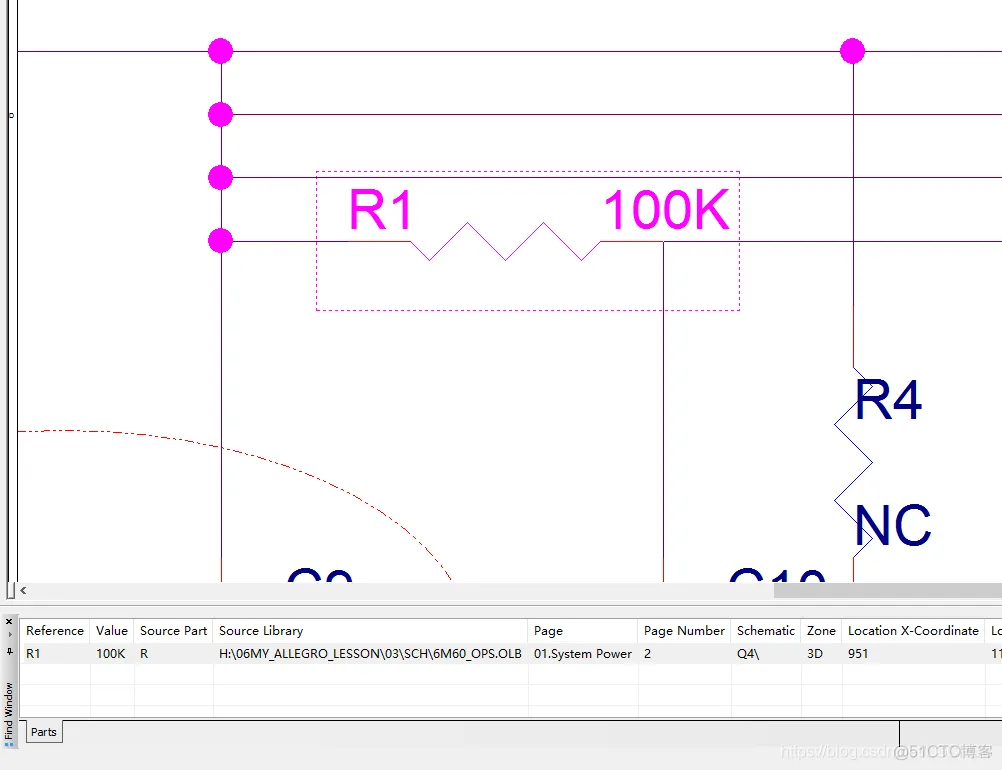
Task: Select the R1 resistor symbol on schematic
Action: (505, 242)
